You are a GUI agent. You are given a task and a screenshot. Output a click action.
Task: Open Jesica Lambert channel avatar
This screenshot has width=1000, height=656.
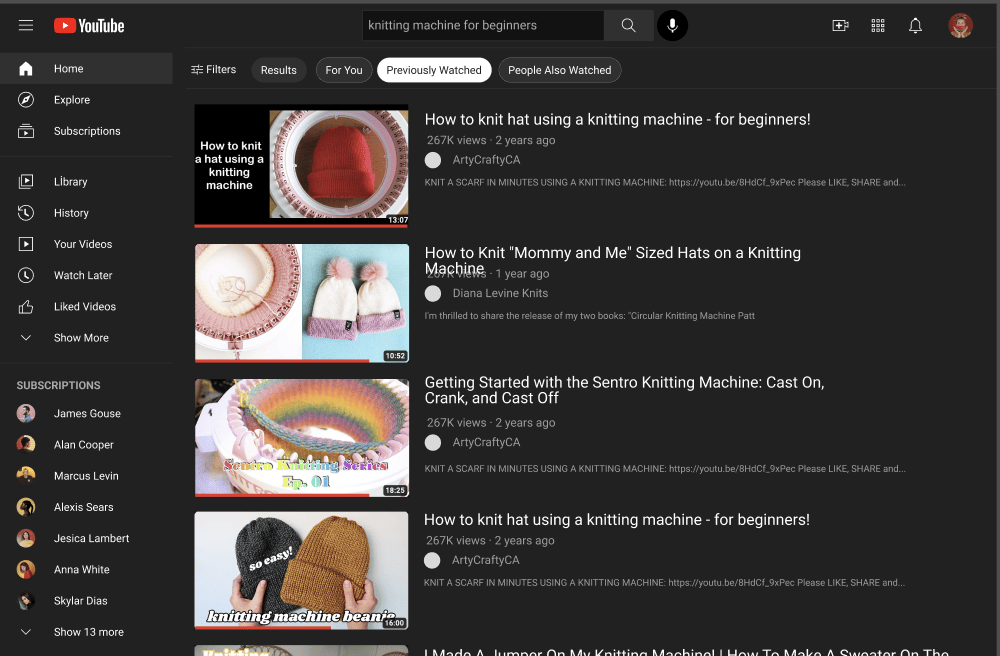click(26, 539)
